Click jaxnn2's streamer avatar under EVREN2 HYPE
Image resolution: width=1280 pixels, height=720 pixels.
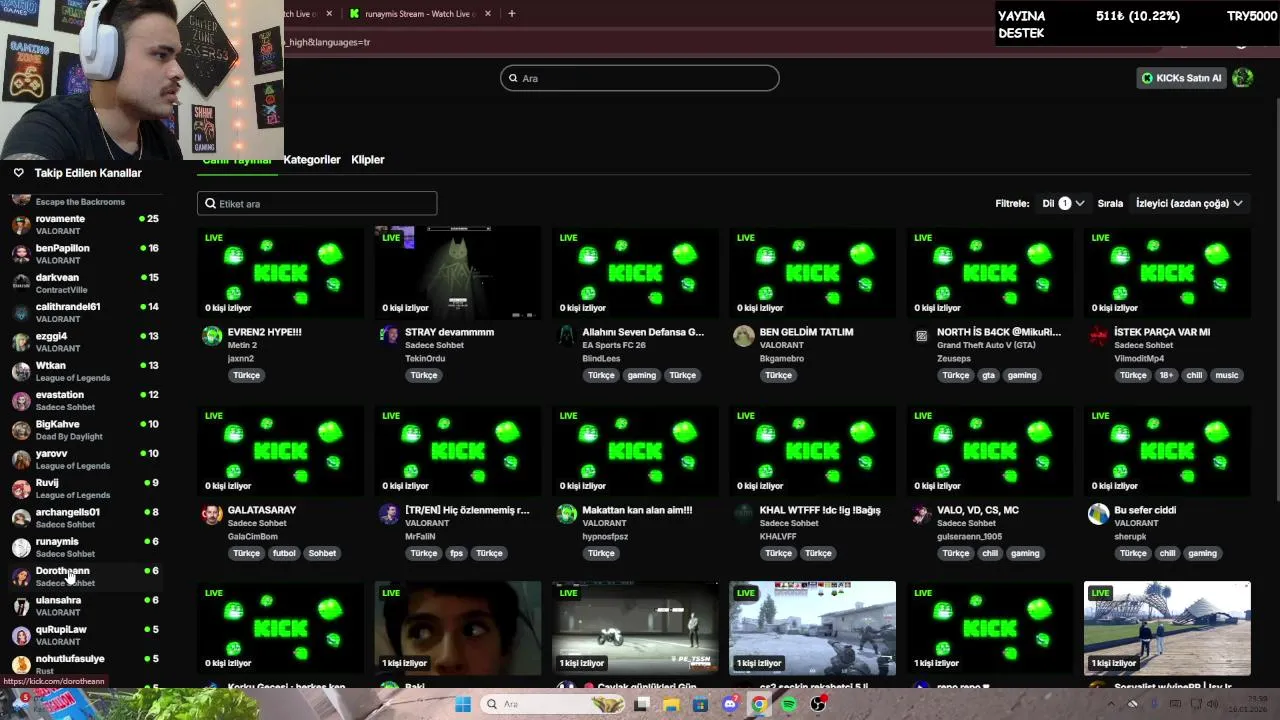tap(212, 336)
